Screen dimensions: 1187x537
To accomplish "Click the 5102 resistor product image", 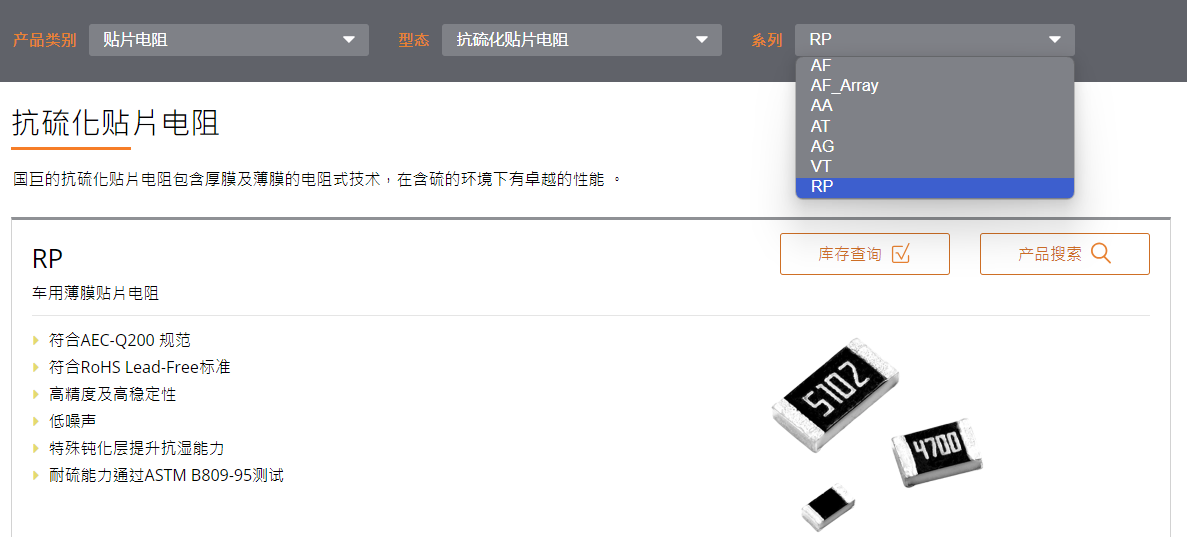I will [x=836, y=395].
